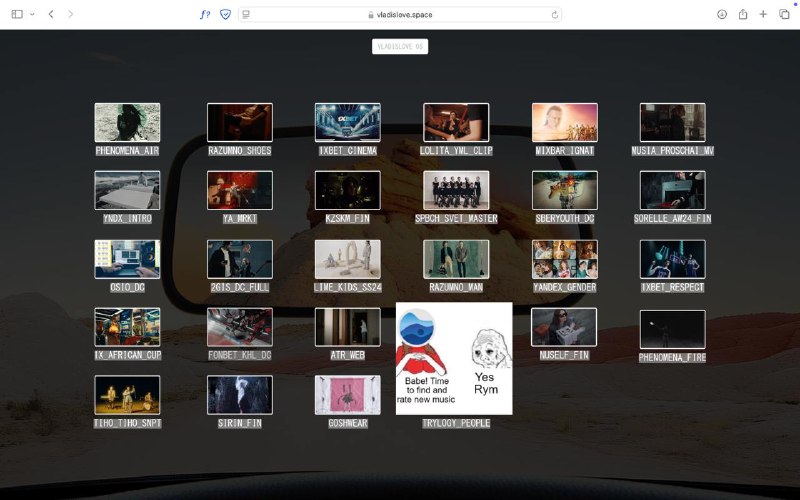The image size is (800, 500).
Task: Open the shield privacy extension
Action: pos(225,14)
